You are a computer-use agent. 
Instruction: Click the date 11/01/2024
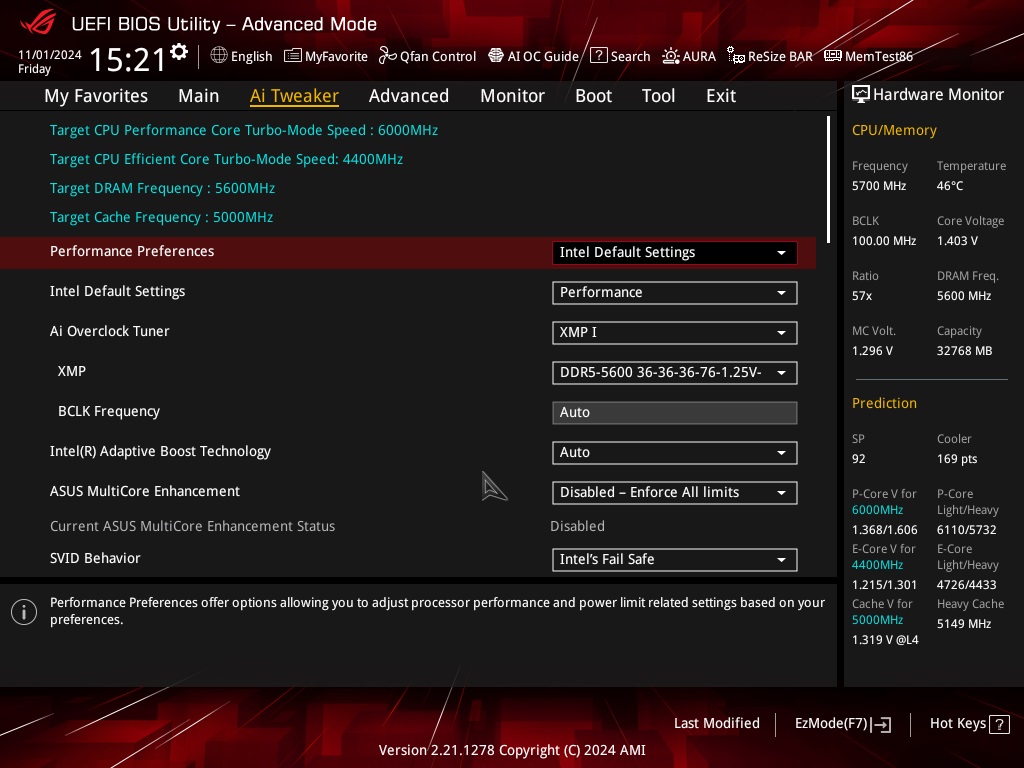click(x=50, y=55)
